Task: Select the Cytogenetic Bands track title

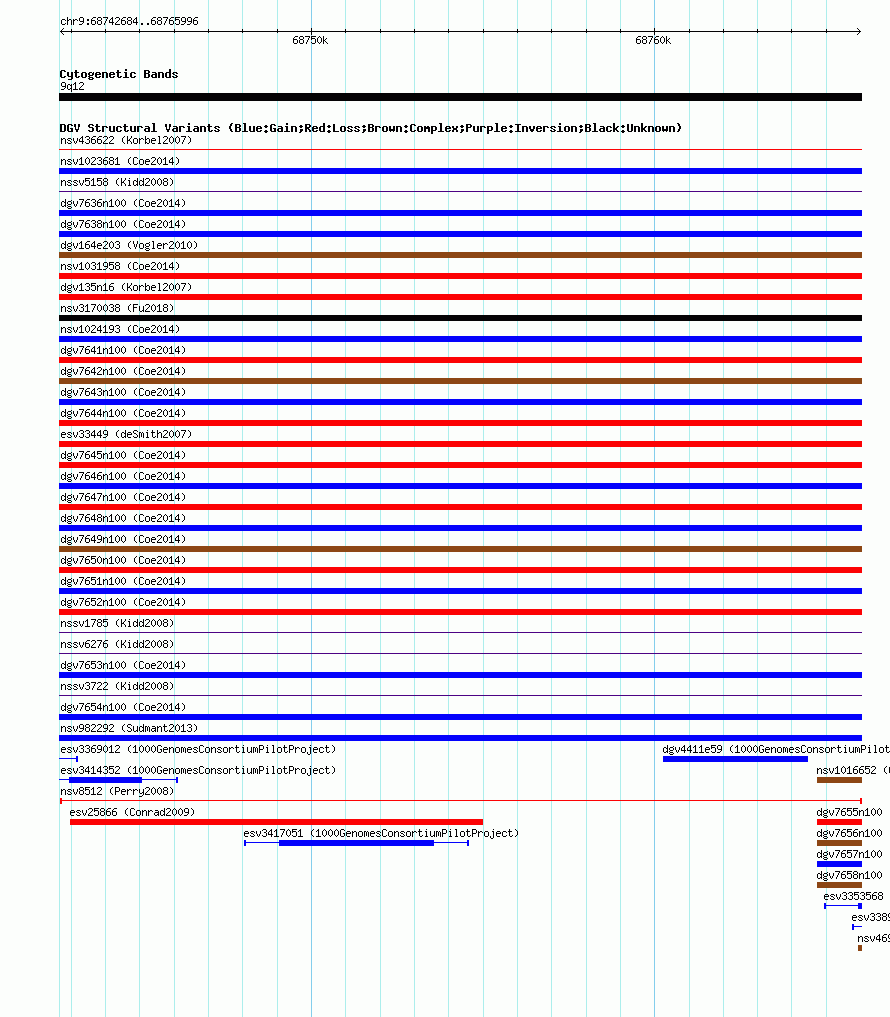Action: tap(119, 74)
